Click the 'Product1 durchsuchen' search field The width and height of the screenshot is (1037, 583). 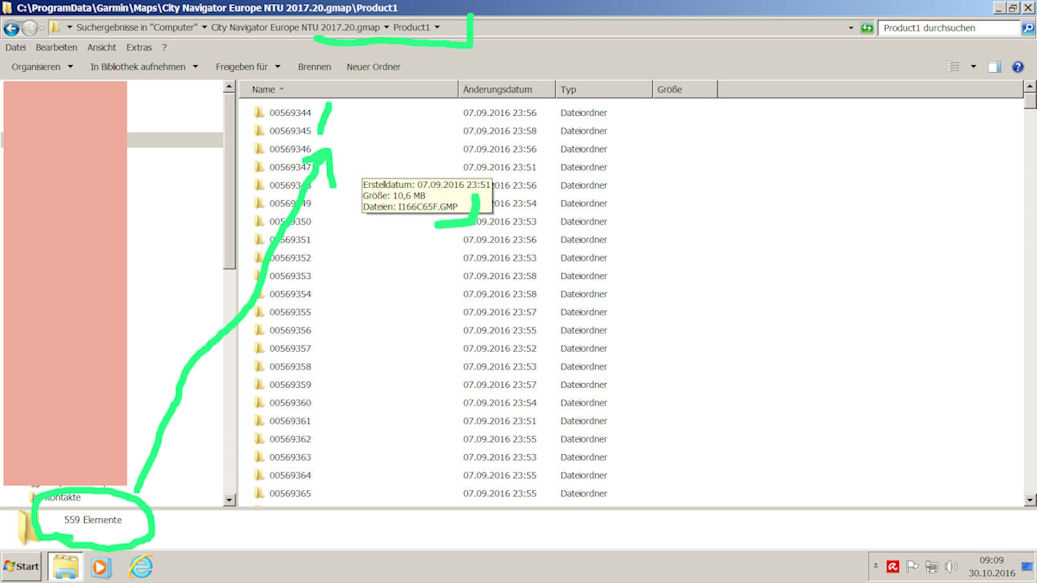pyautogui.click(x=948, y=28)
